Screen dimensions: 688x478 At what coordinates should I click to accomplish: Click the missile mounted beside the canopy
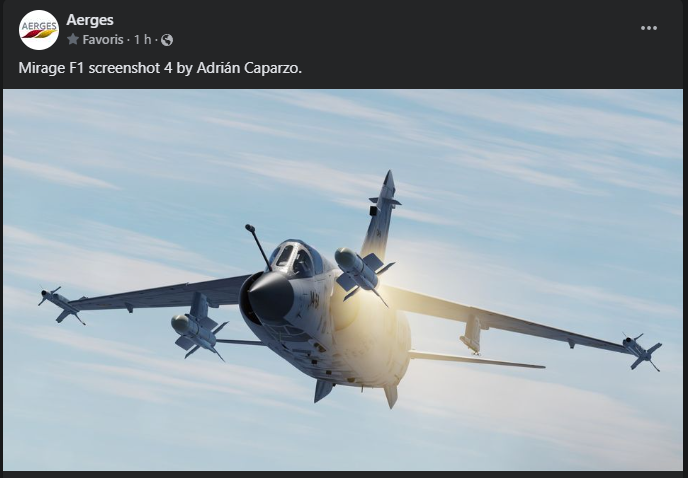(362, 273)
